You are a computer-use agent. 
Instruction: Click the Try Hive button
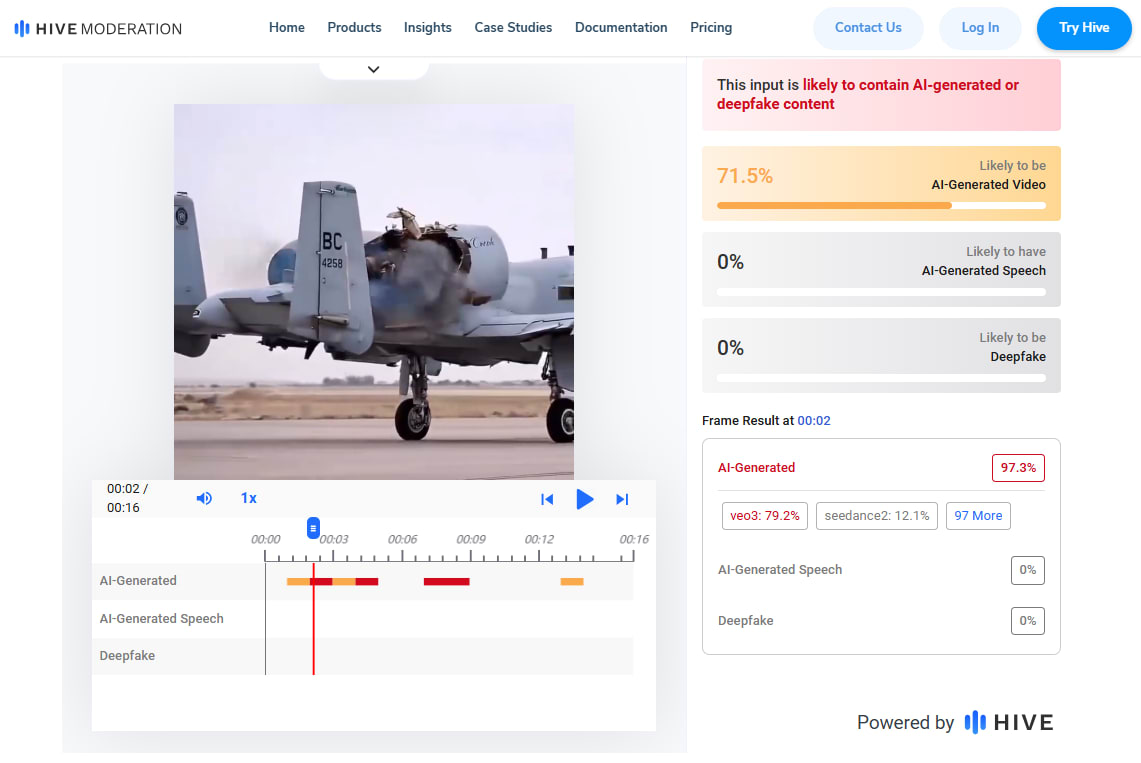[1084, 28]
